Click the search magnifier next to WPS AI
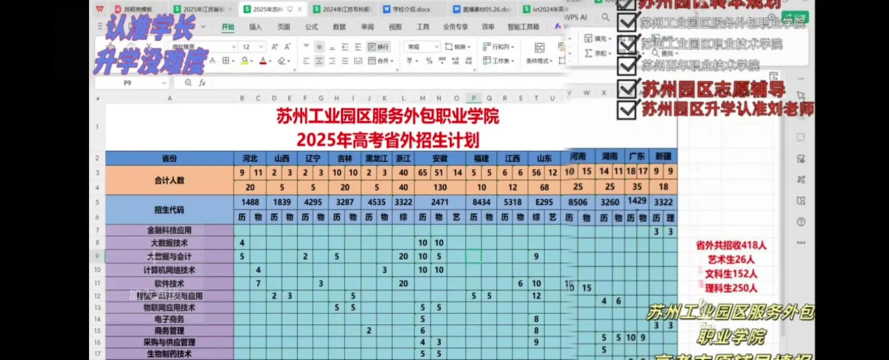Image resolution: width=889 pixels, height=360 pixels. point(606,17)
